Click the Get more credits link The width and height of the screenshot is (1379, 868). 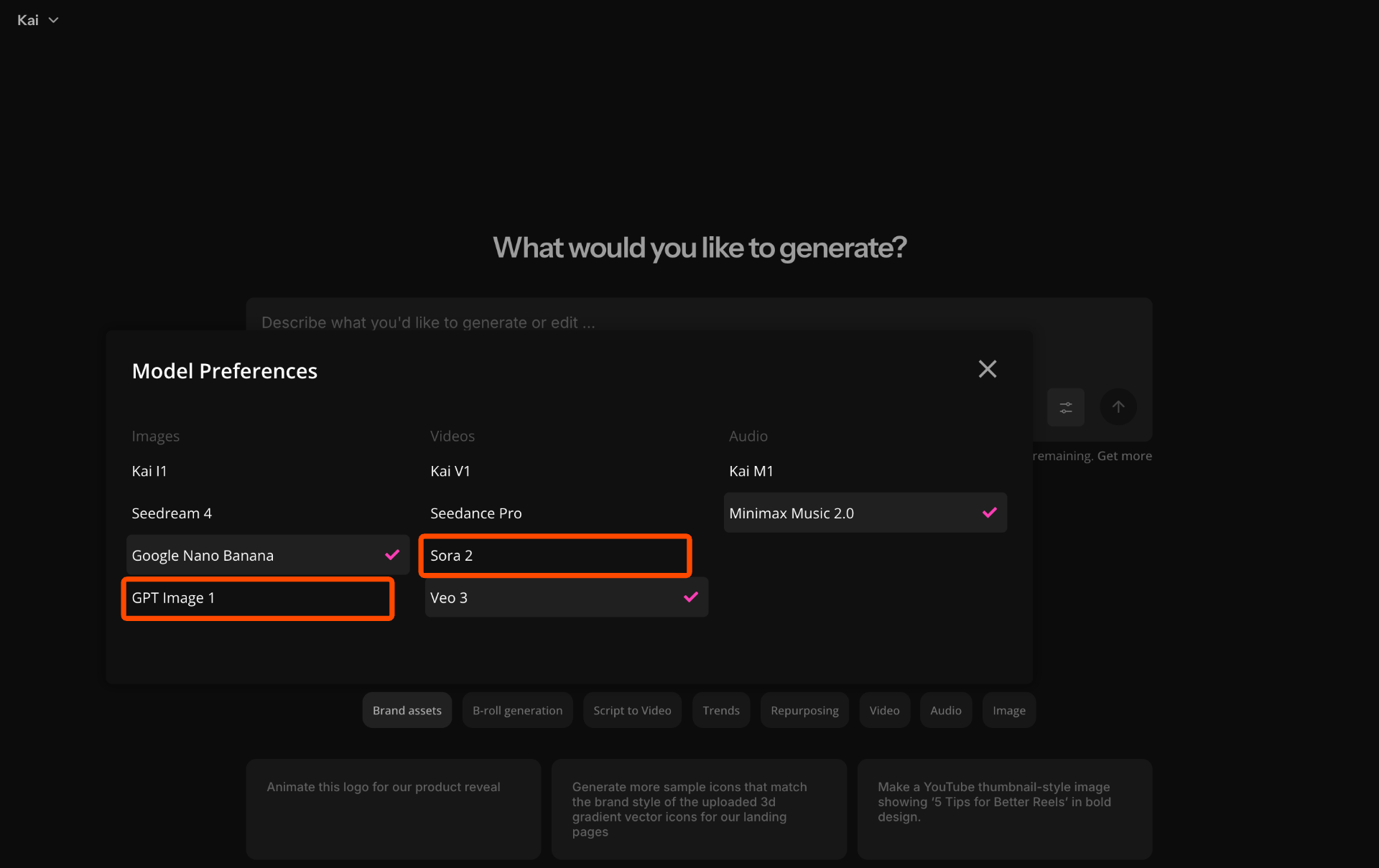(x=1124, y=455)
